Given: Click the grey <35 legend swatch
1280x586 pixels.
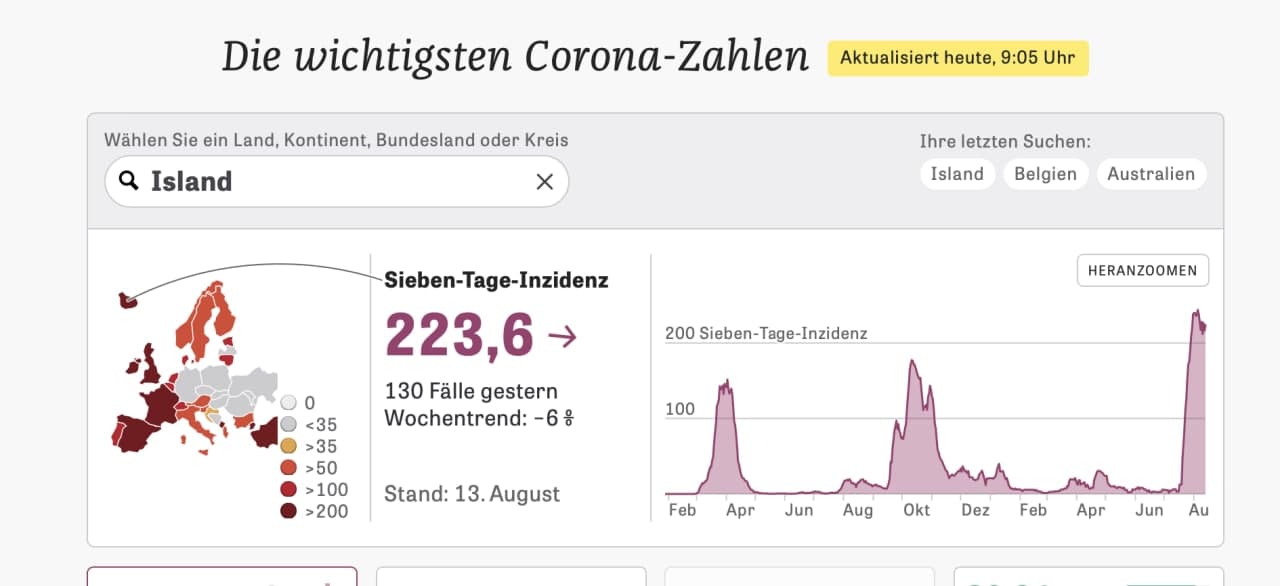Looking at the screenshot, I should point(289,424).
